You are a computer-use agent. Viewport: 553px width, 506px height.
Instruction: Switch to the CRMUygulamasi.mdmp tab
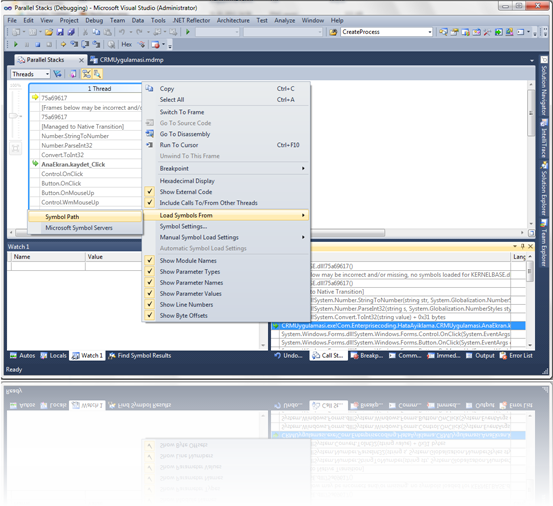tap(127, 60)
